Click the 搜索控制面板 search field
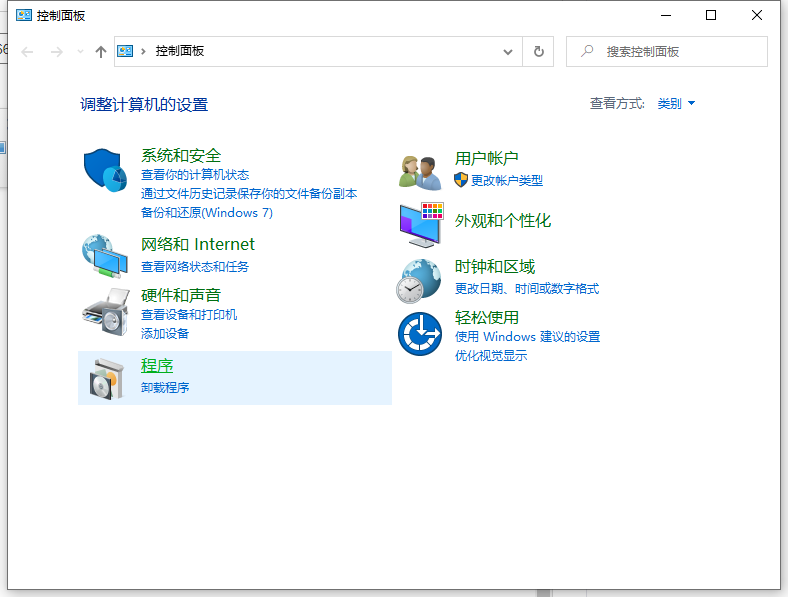Screen dimensions: 788x597 [666, 51]
